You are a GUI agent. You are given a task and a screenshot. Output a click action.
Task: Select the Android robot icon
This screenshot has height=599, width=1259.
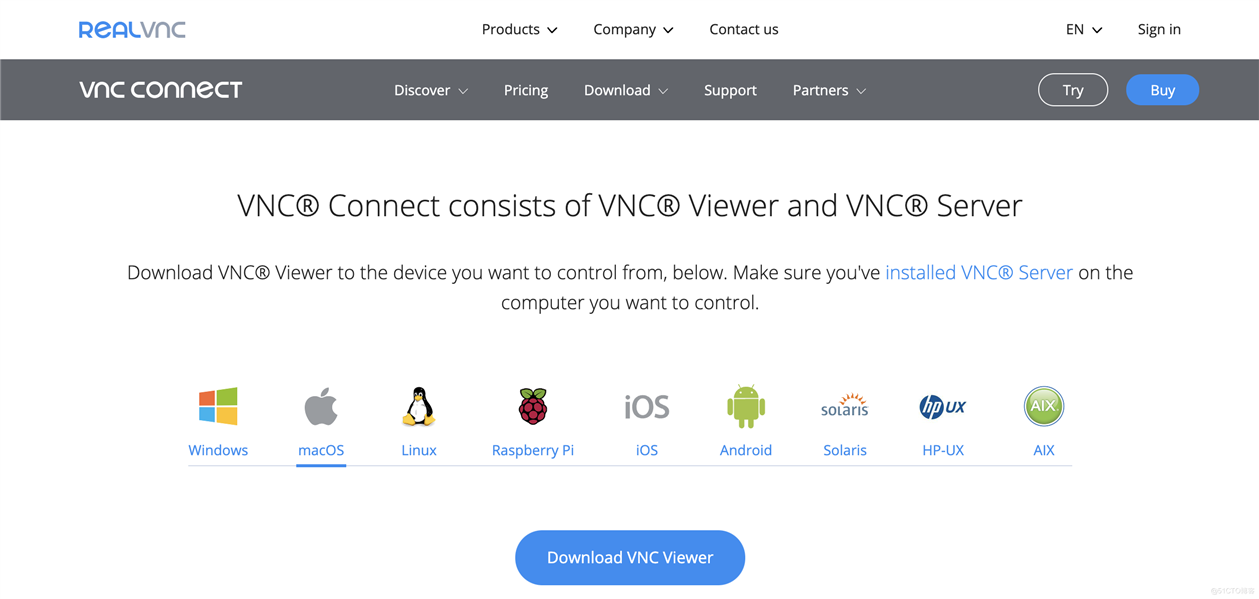pyautogui.click(x=746, y=406)
